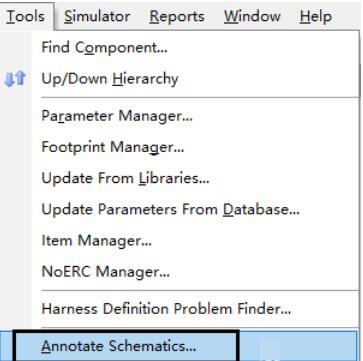
Task: Open the Window menu
Action: (x=252, y=16)
